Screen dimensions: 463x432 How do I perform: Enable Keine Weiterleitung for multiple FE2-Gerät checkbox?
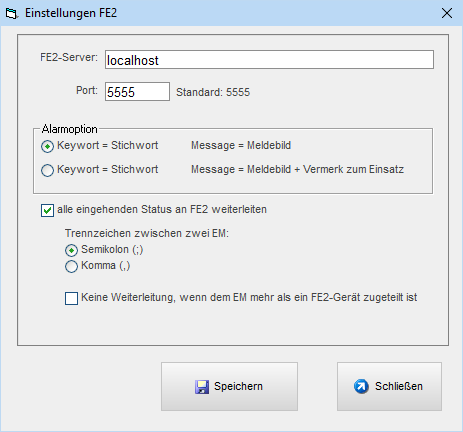(x=71, y=298)
